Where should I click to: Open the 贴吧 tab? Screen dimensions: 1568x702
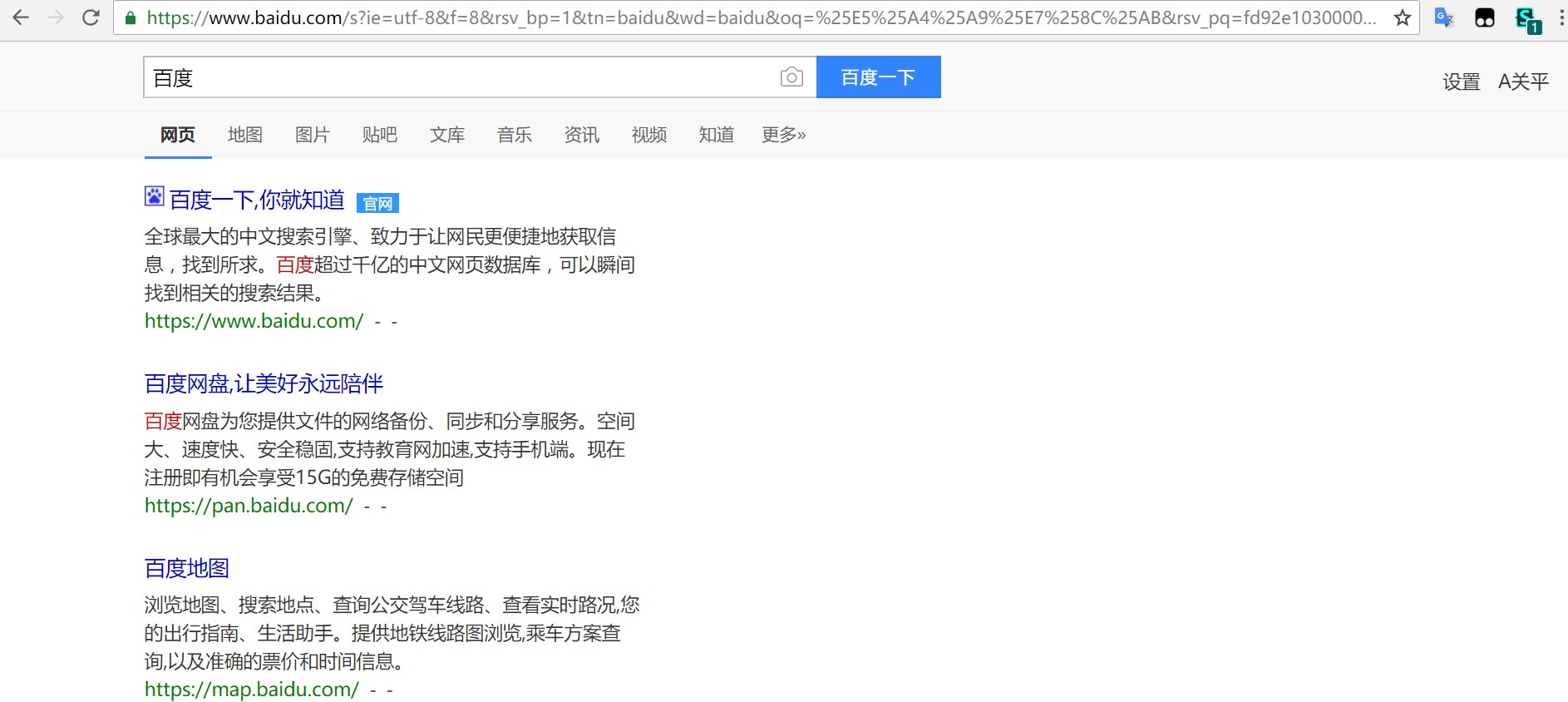point(380,135)
